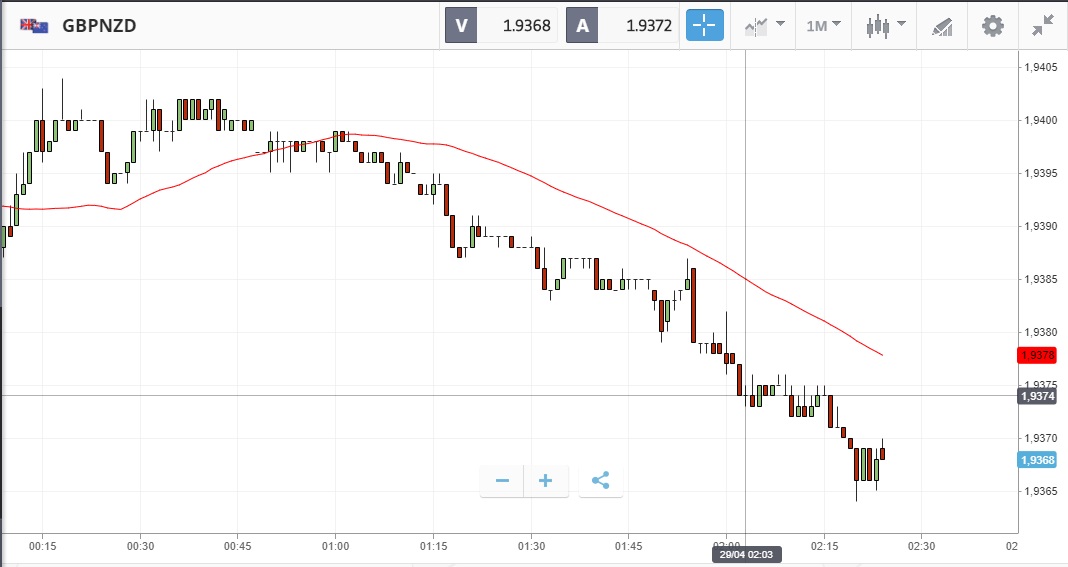Click the GBPNZD symbol title

[x=99, y=26]
